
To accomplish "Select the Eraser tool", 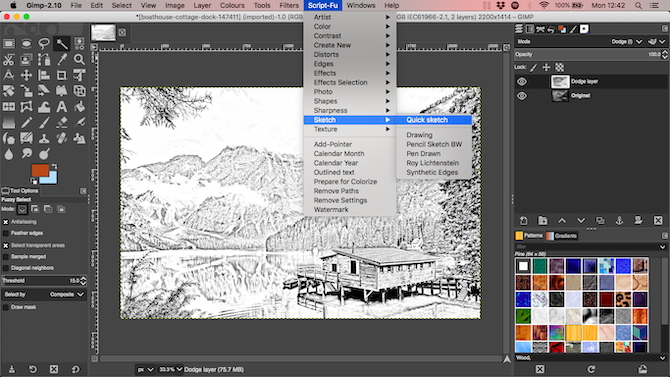I will point(62,123).
